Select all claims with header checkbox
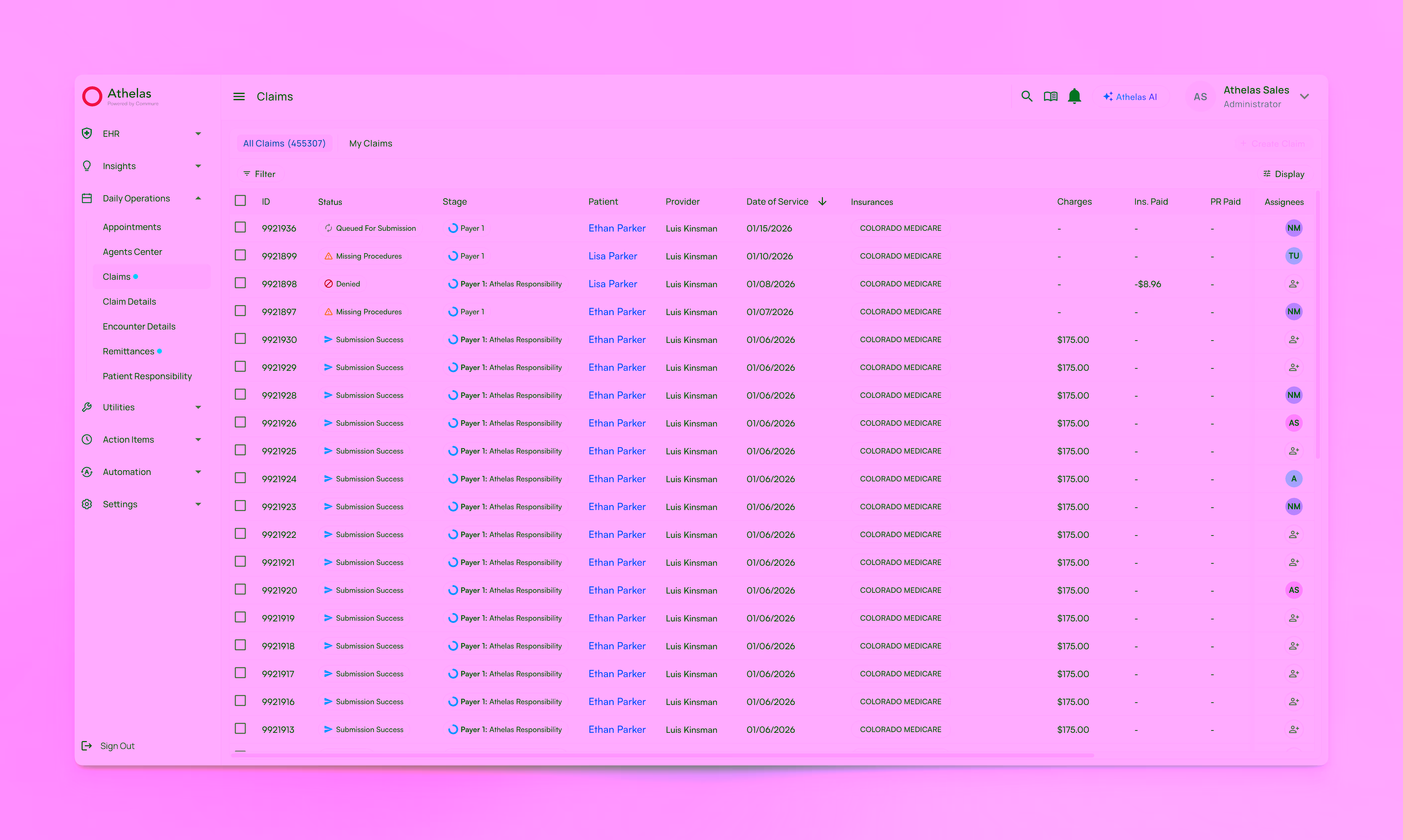This screenshot has height=840, width=1403. pyautogui.click(x=240, y=201)
